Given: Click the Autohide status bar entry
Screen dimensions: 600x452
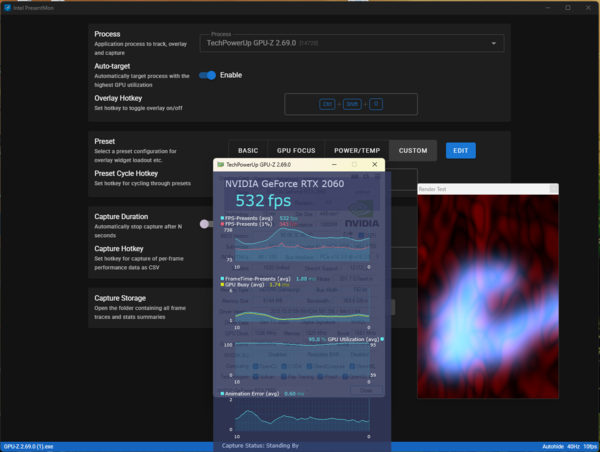Looking at the screenshot, I should [553, 447].
